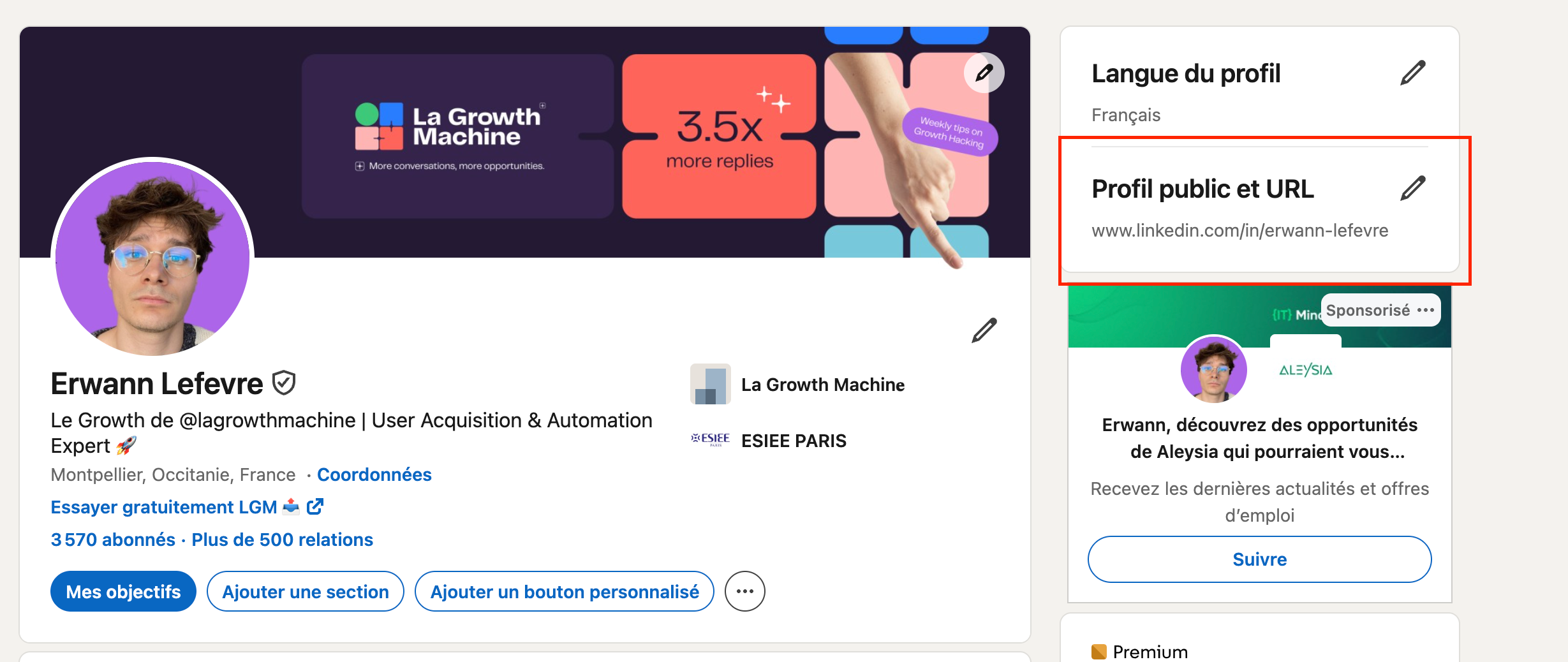Select Ajouter un bouton personnalisé
This screenshot has width=1568, height=662.
coord(564,591)
